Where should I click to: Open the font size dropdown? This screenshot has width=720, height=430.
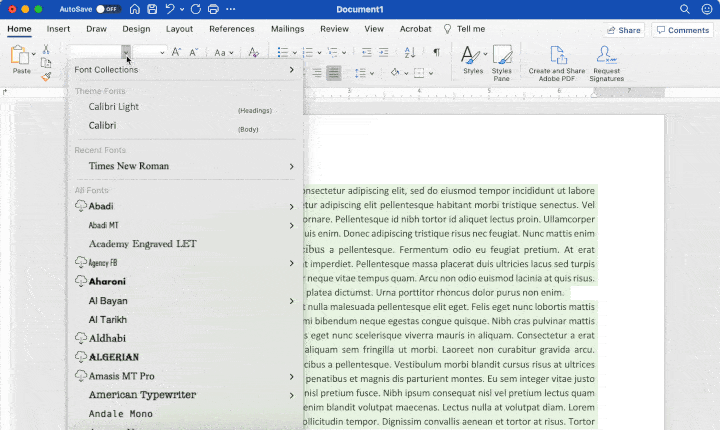(162, 53)
